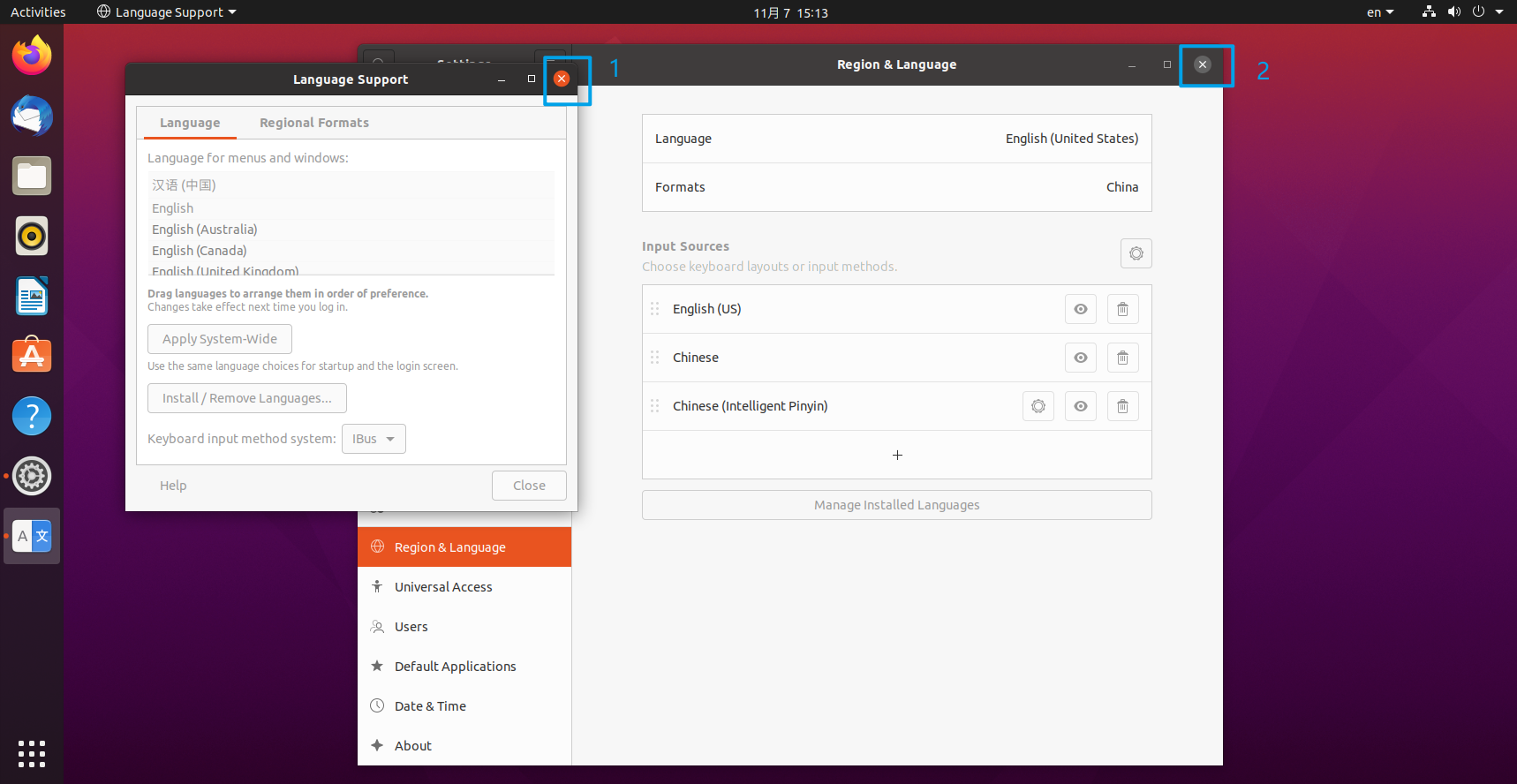Select the English (US) input source row
This screenshot has width=1517, height=784.
coord(897,309)
